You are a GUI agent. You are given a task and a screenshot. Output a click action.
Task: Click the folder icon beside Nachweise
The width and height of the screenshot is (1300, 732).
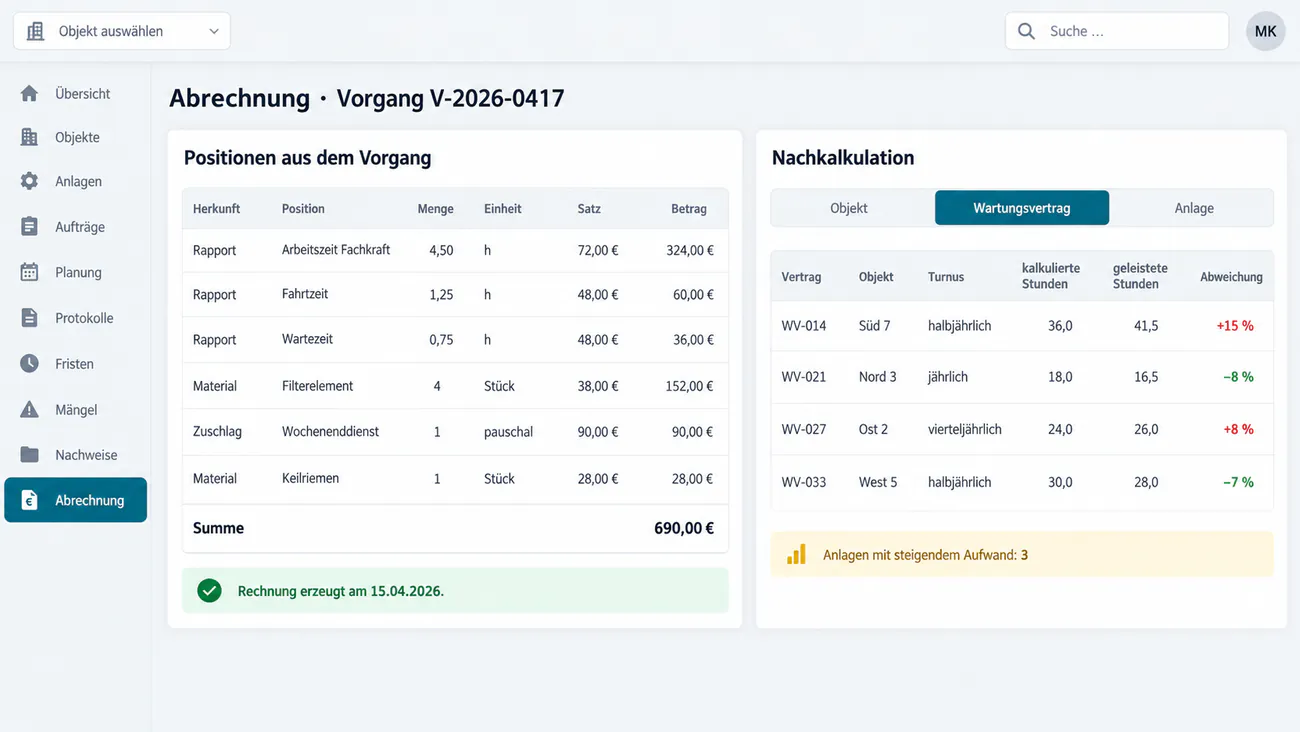point(29,455)
